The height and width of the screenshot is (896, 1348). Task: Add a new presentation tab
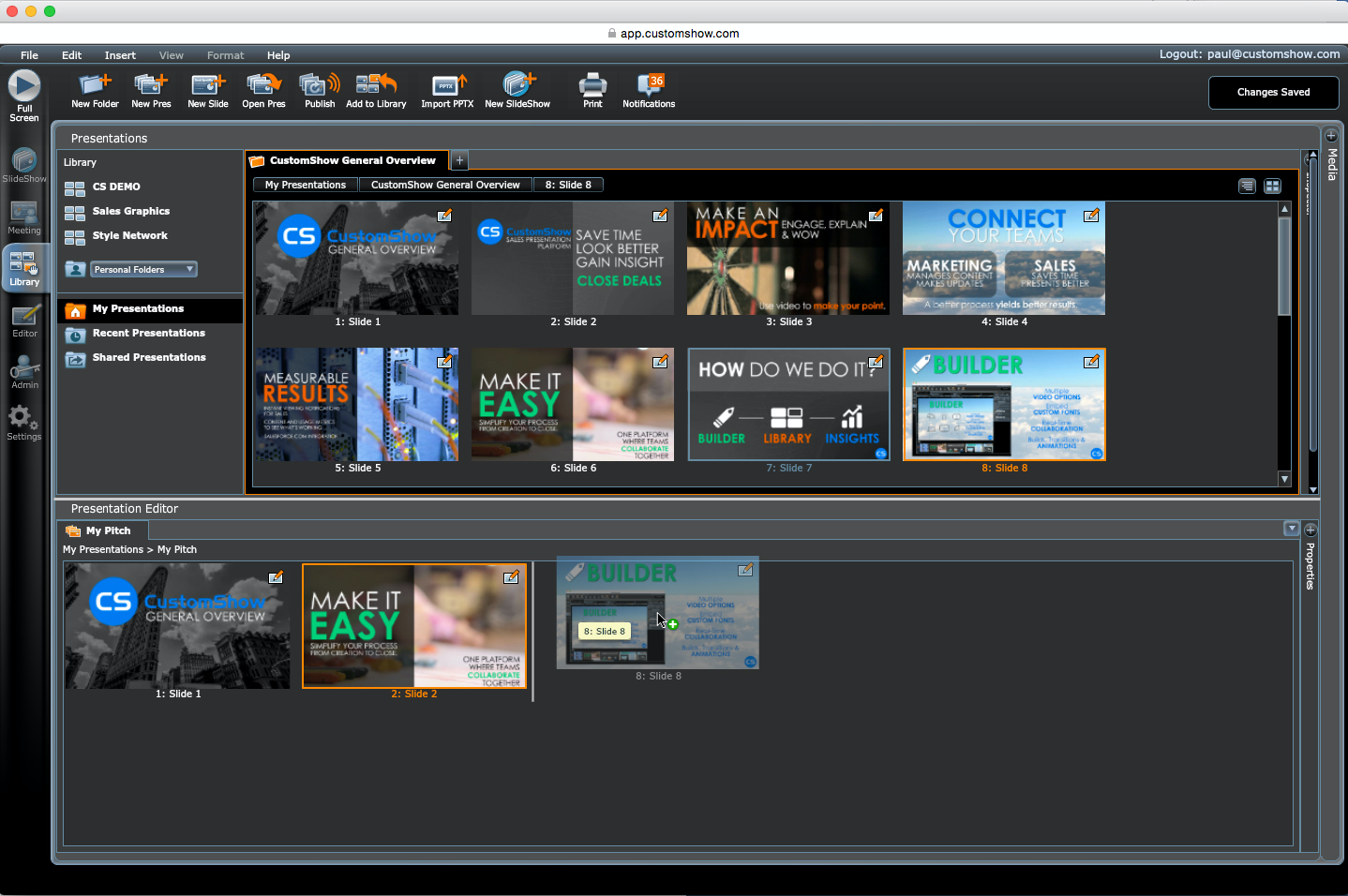[459, 160]
